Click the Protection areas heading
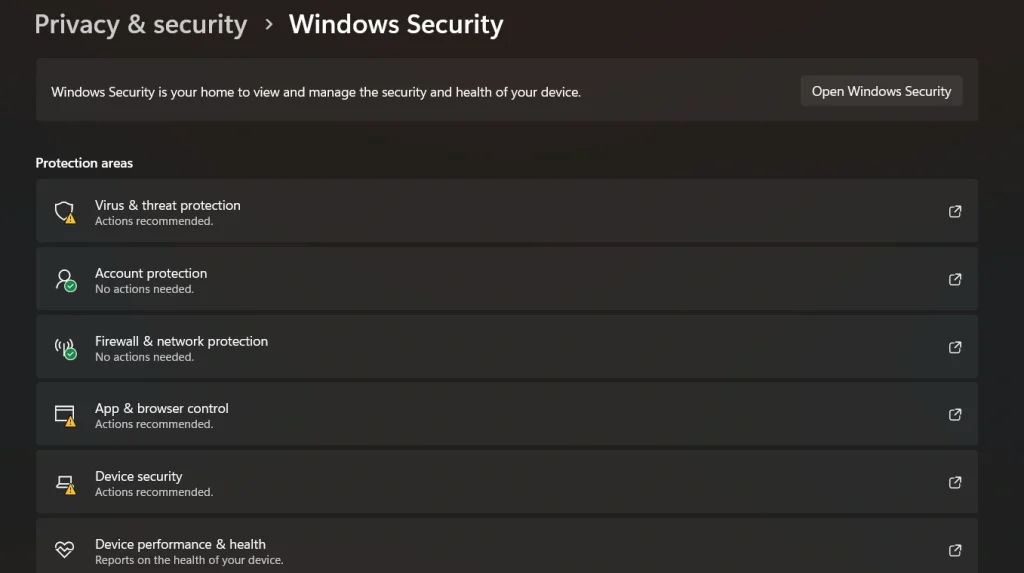 coord(84,163)
